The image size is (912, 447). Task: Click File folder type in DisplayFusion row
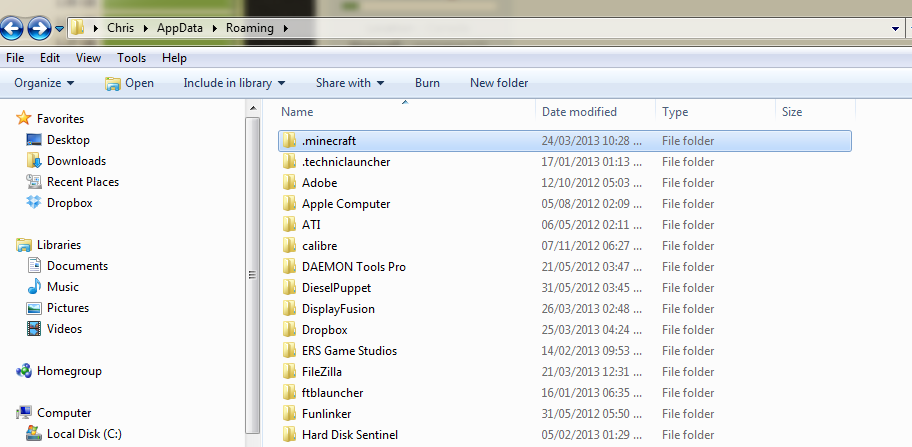[x=688, y=309]
